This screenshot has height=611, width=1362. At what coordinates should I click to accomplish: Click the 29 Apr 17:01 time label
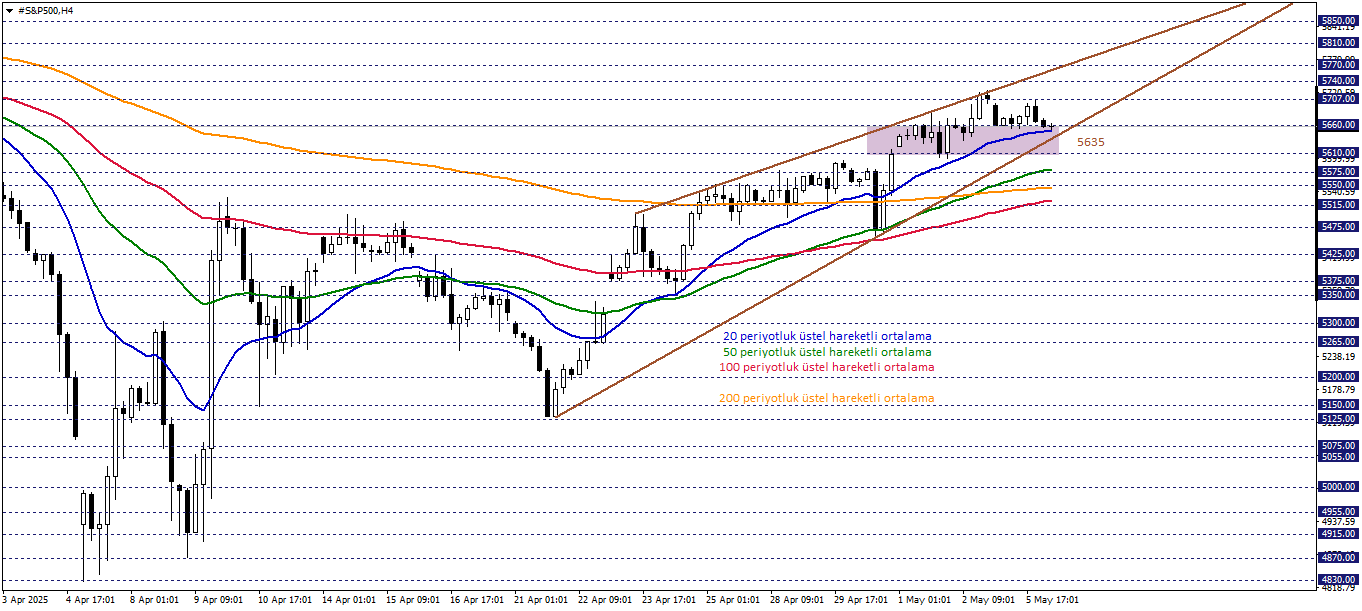859,600
